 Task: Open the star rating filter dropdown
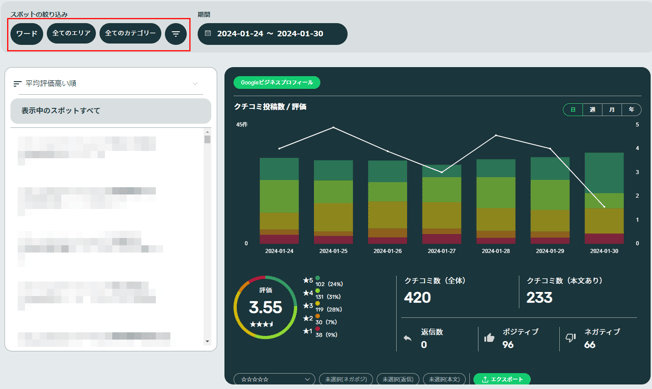[x=274, y=379]
